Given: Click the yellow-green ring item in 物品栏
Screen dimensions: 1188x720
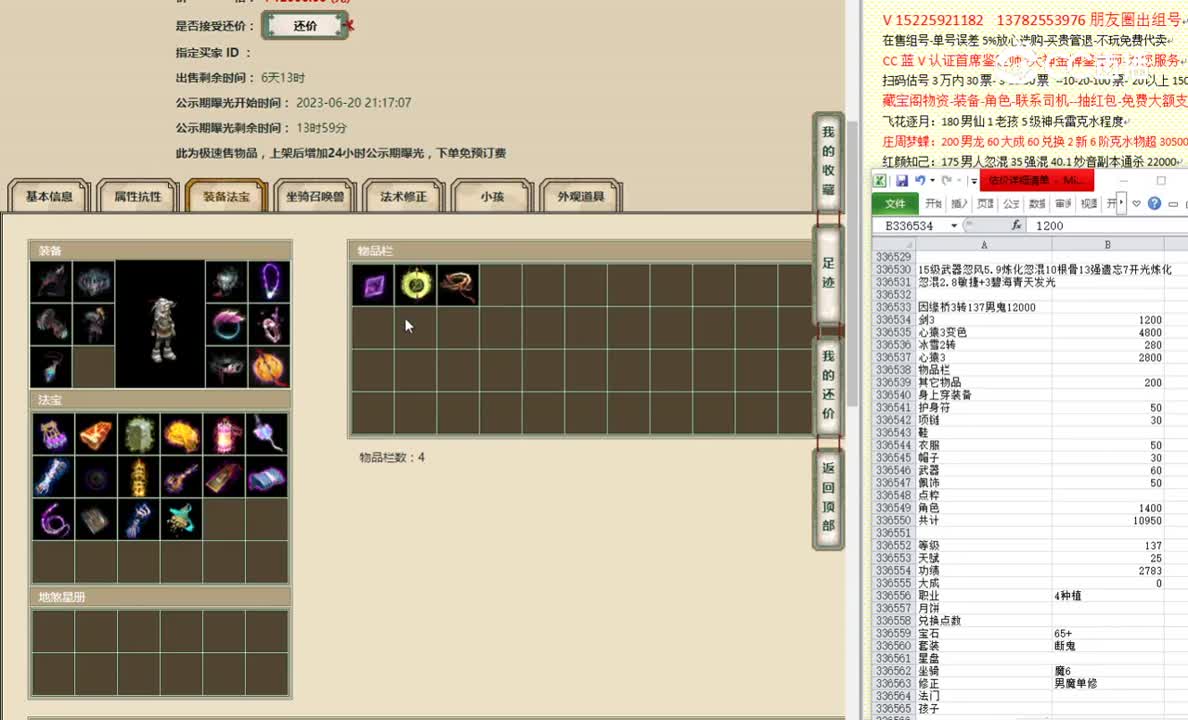Looking at the screenshot, I should coord(416,285).
